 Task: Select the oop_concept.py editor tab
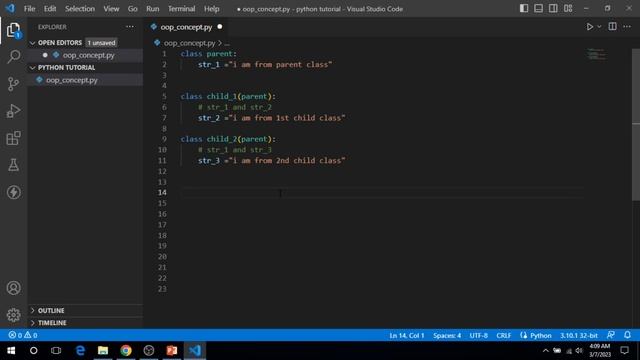pos(186,27)
